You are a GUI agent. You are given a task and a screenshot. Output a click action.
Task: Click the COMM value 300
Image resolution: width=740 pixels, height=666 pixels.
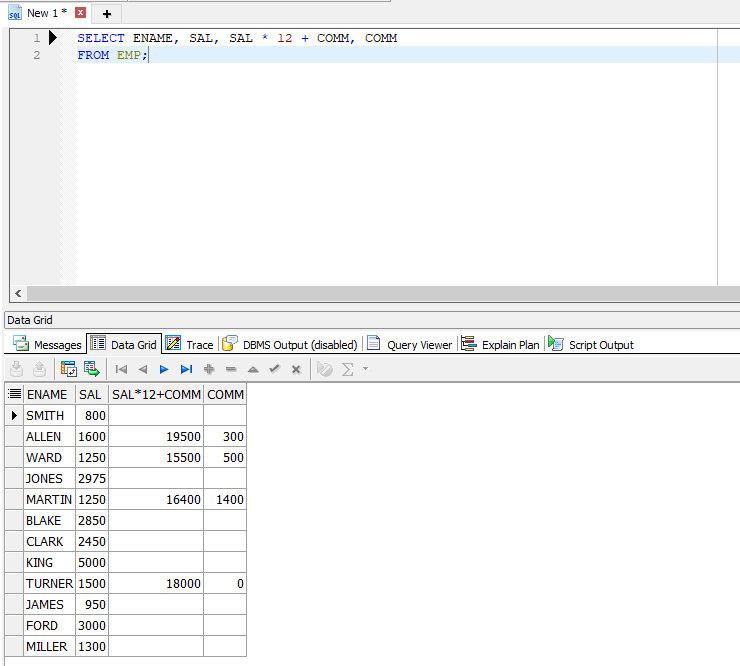click(x=225, y=437)
